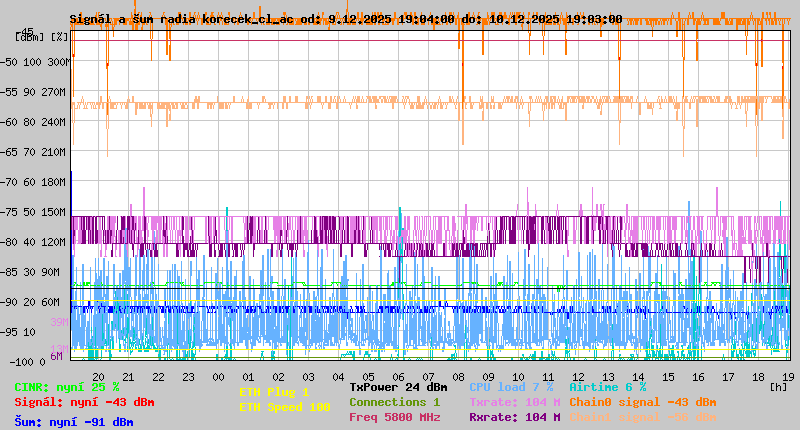Click the TxPower 24 dBm label
This screenshot has width=800, height=430.
click(x=398, y=387)
